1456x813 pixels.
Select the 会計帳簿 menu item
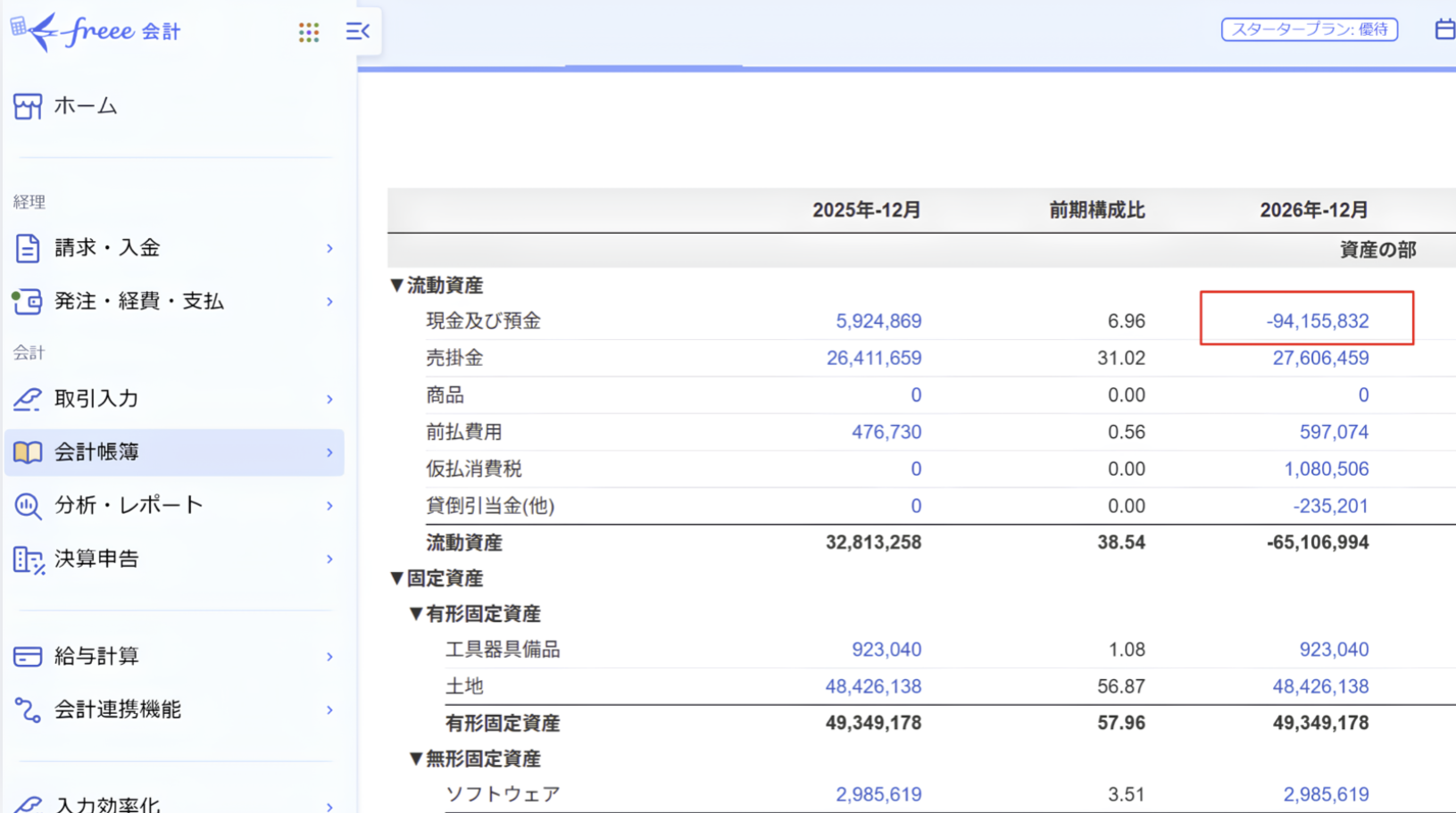[x=174, y=452]
